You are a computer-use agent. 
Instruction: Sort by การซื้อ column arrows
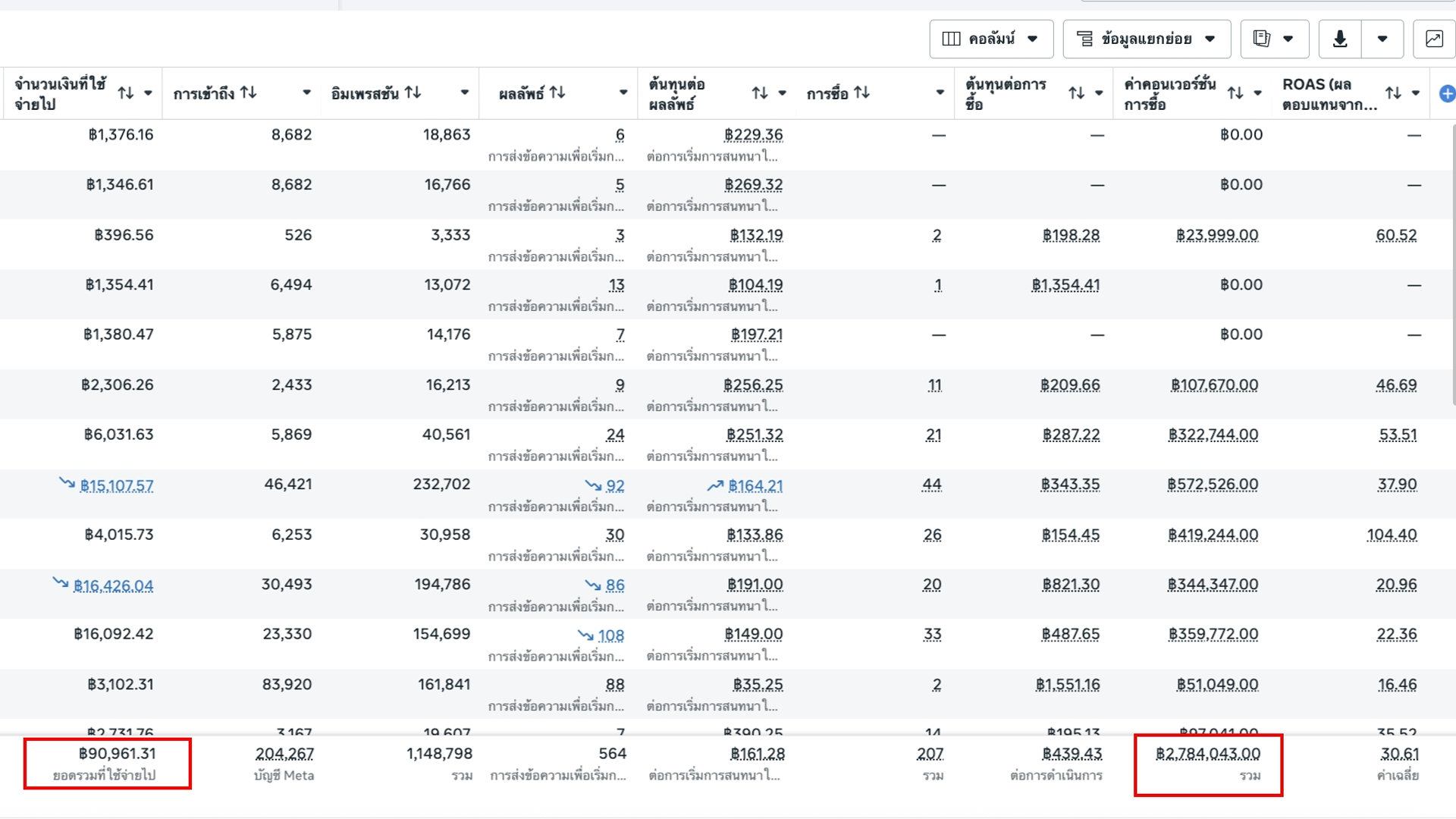click(861, 93)
